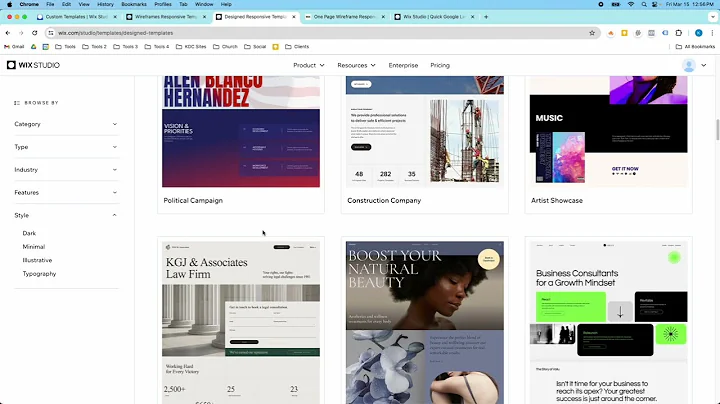Open the Apple menu
The width and height of the screenshot is (720, 404).
[x=9, y=4]
